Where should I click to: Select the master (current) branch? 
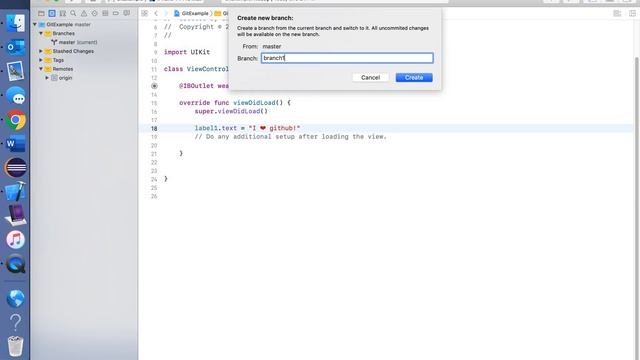tap(74, 42)
